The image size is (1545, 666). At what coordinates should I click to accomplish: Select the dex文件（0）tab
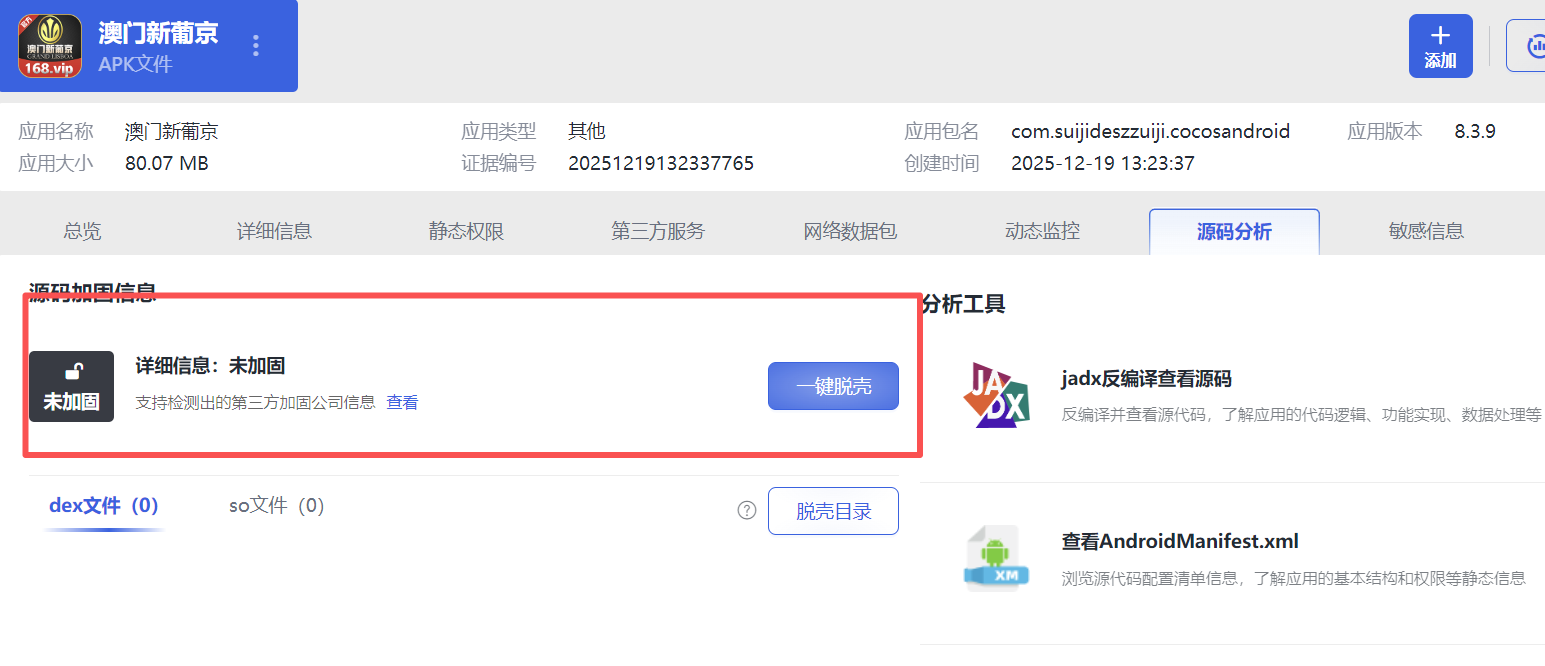tap(104, 506)
